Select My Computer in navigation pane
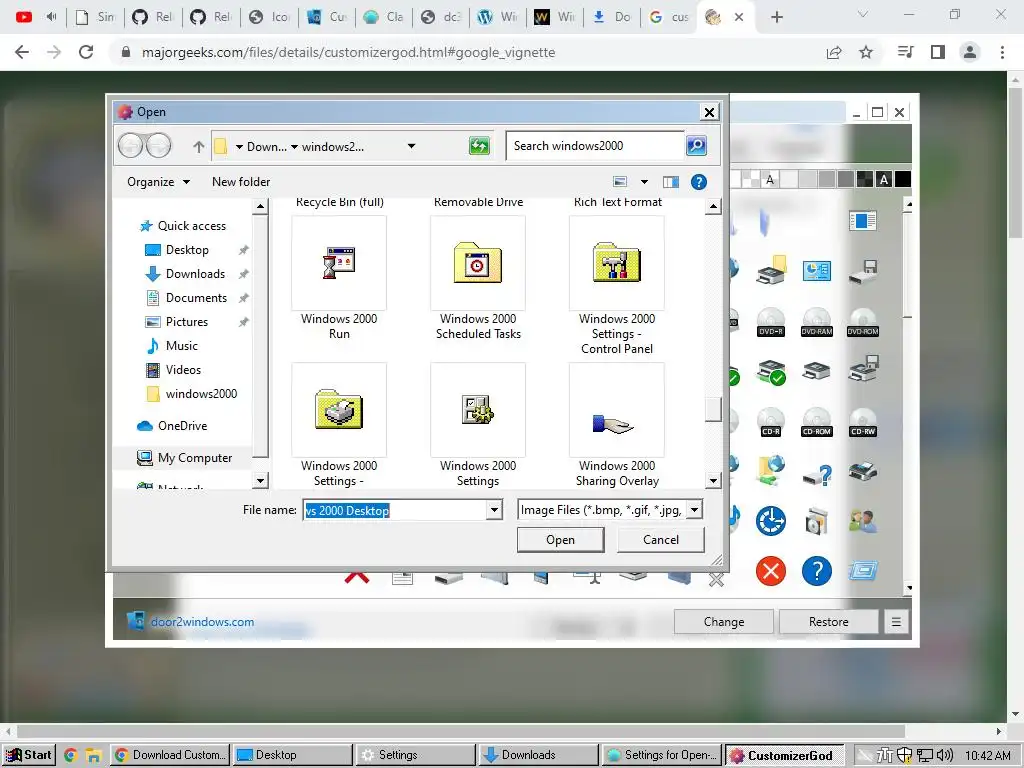Image resolution: width=1024 pixels, height=768 pixels. (184, 458)
